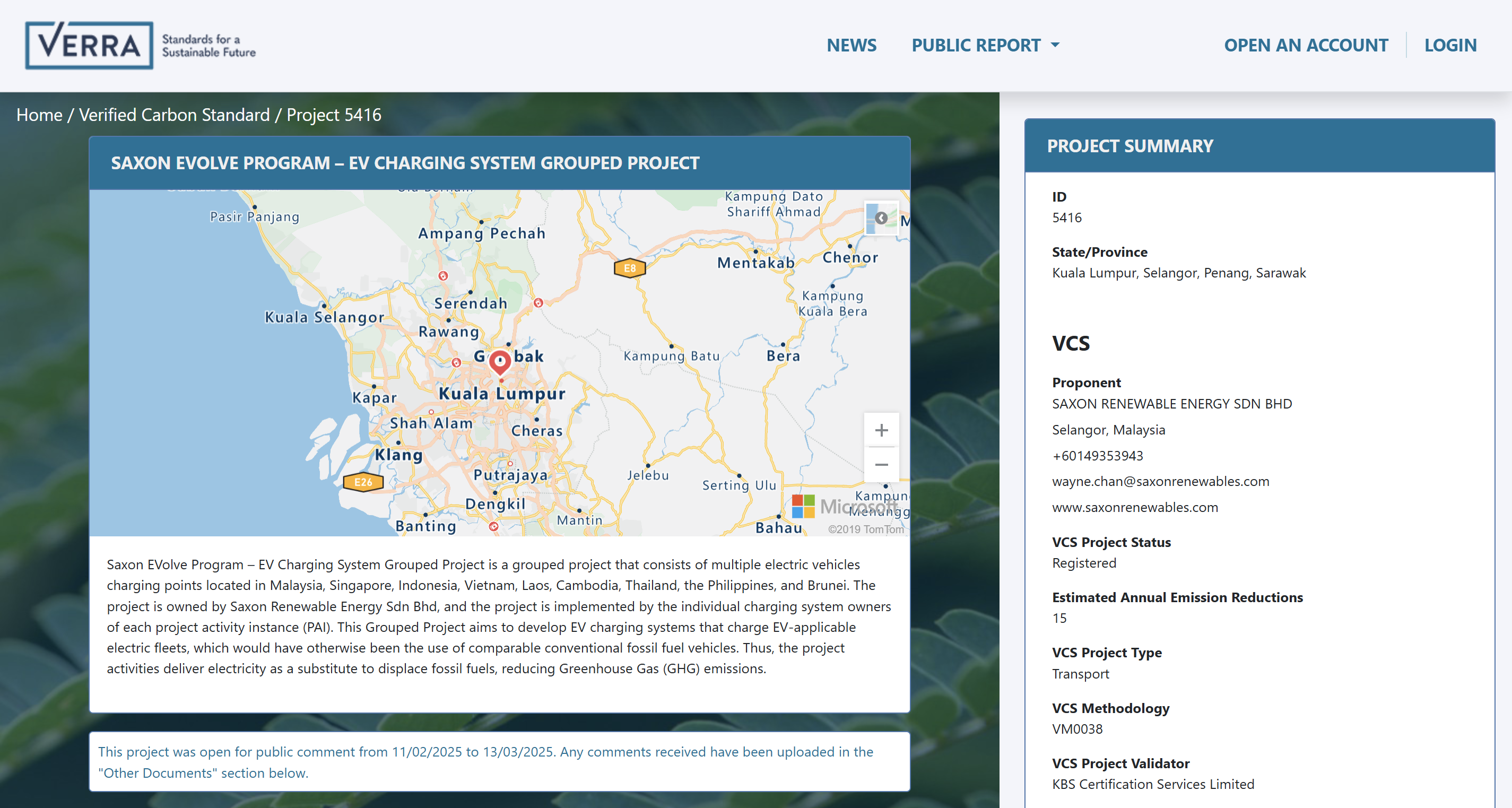Select project ID value 5416
Screen dimensions: 1512x808
(1066, 218)
